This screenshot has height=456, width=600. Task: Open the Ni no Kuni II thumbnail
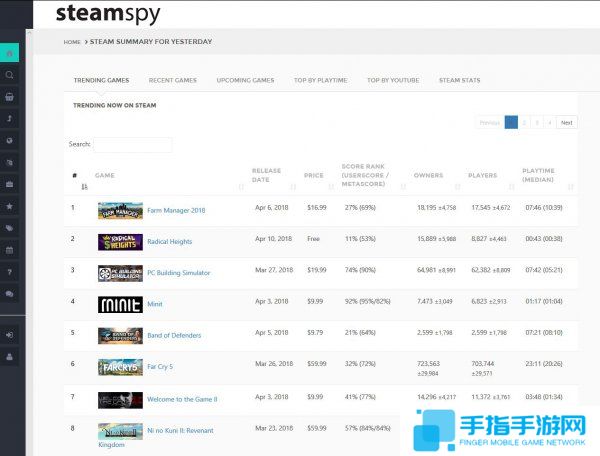[120, 432]
